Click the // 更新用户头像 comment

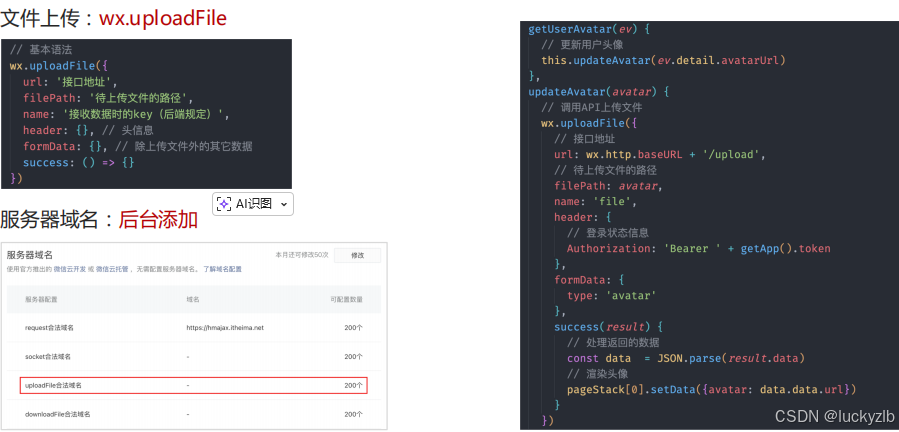(582, 44)
